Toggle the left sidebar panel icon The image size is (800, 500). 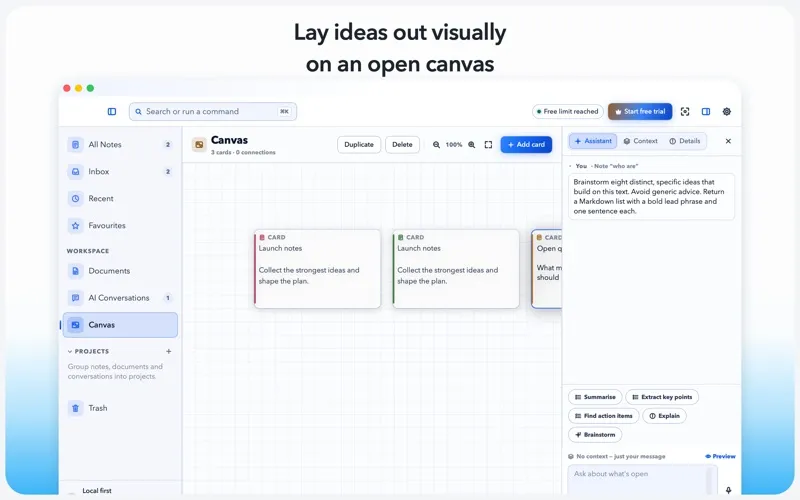point(112,112)
